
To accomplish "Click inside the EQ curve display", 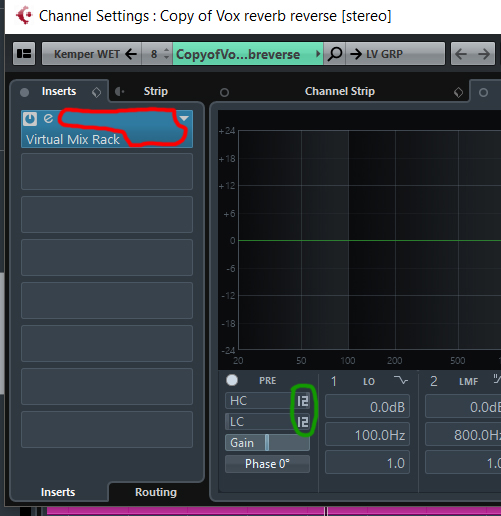I will tap(369, 240).
